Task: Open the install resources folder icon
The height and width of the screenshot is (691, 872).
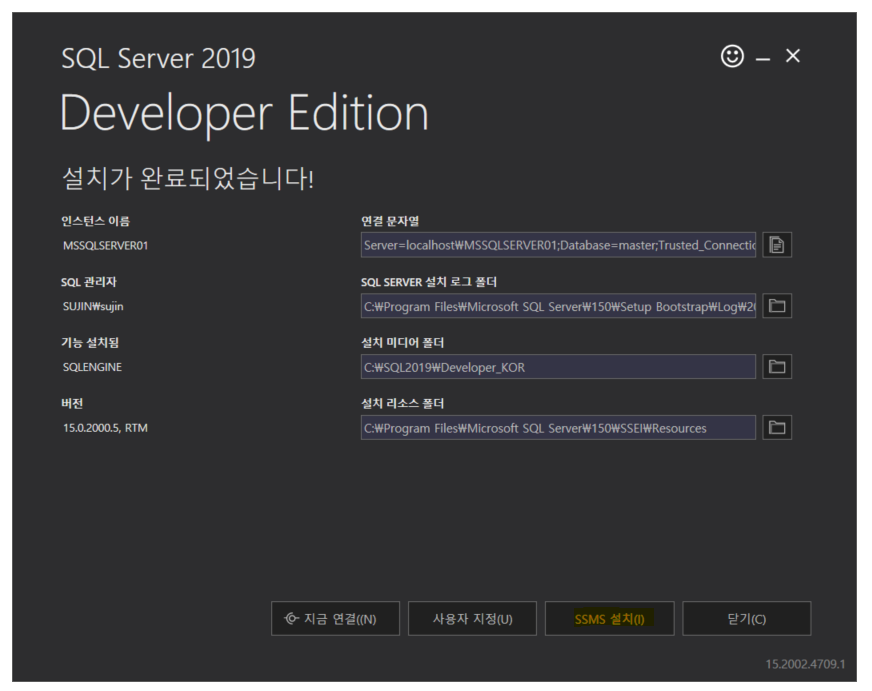Action: (777, 427)
